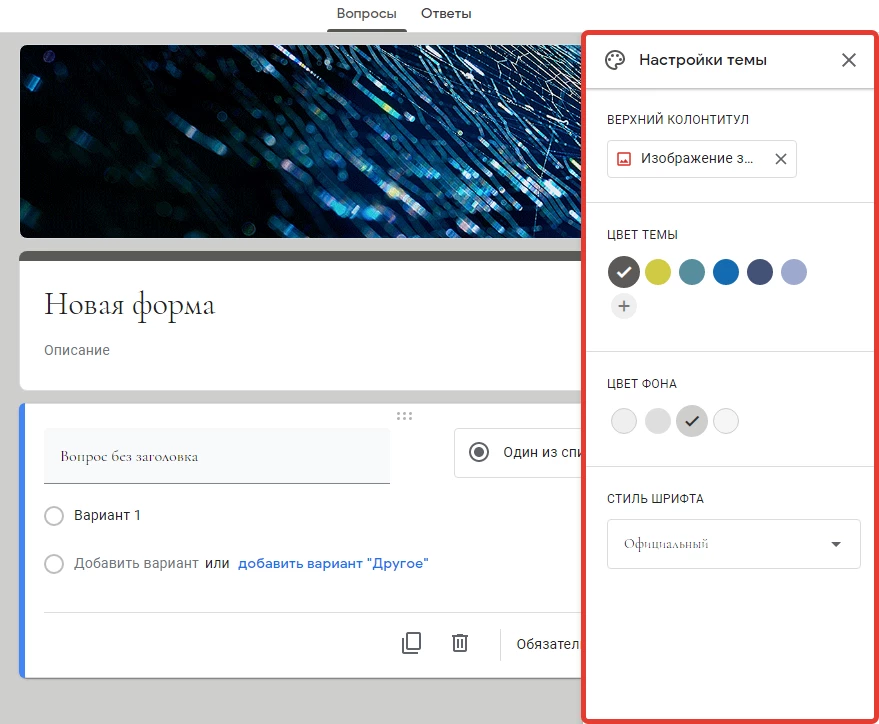Image resolution: width=879 pixels, height=724 pixels.
Task: Click the Изображение header image button
Action: tap(697, 159)
